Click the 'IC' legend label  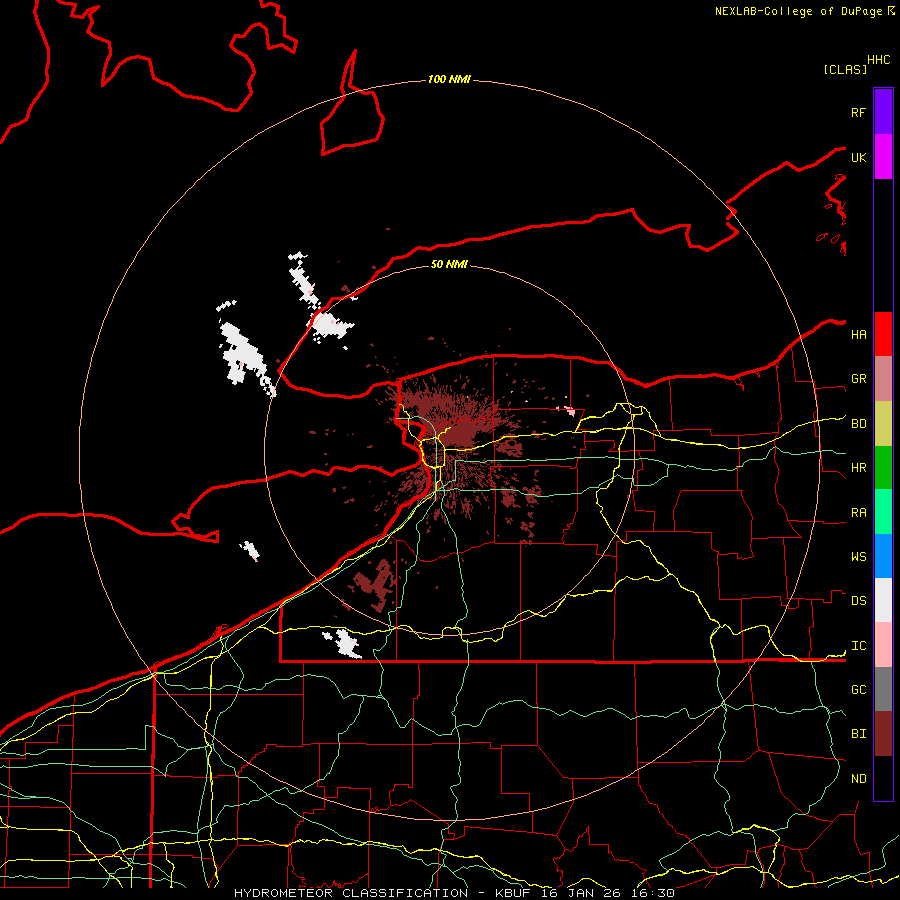click(858, 646)
